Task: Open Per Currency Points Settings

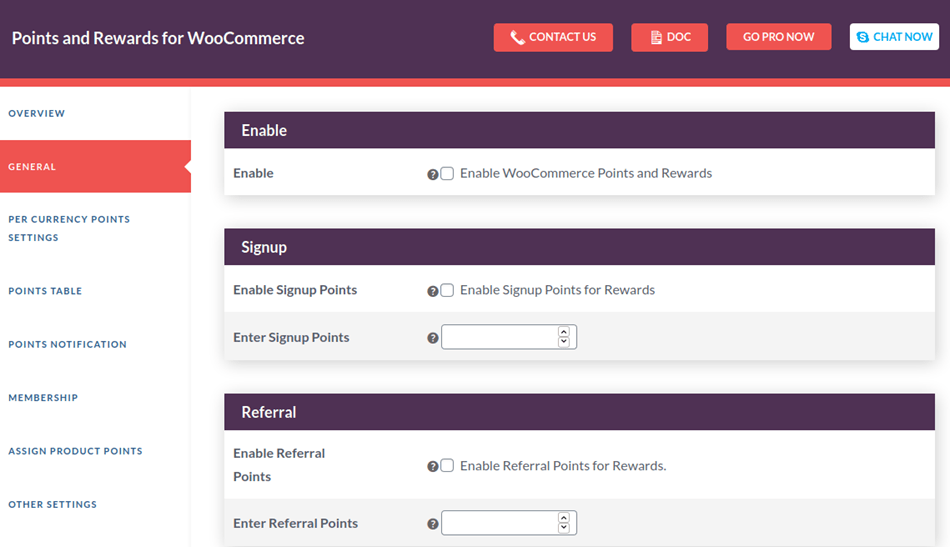Action: click(x=69, y=228)
